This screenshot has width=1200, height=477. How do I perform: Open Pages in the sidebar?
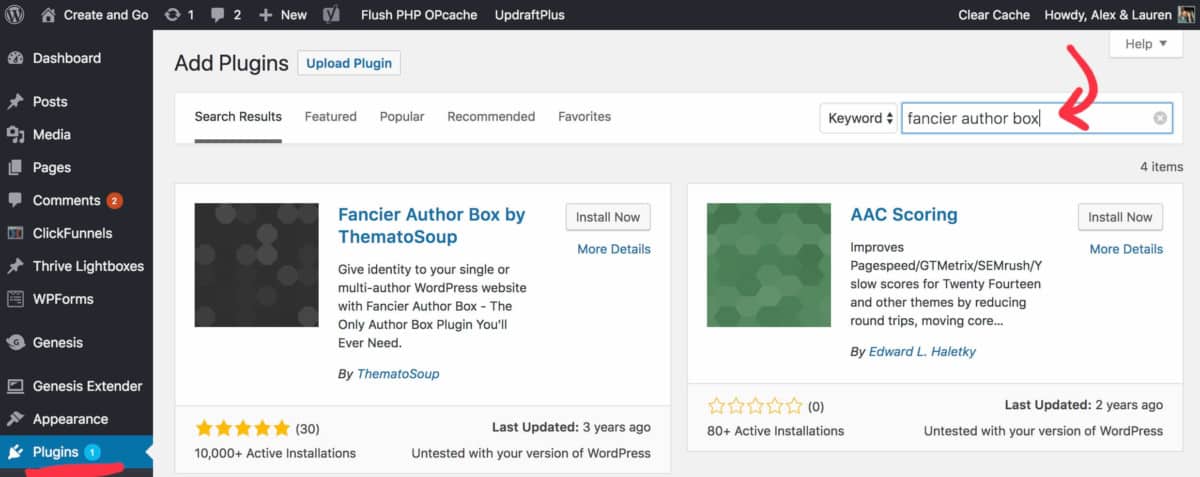click(52, 167)
